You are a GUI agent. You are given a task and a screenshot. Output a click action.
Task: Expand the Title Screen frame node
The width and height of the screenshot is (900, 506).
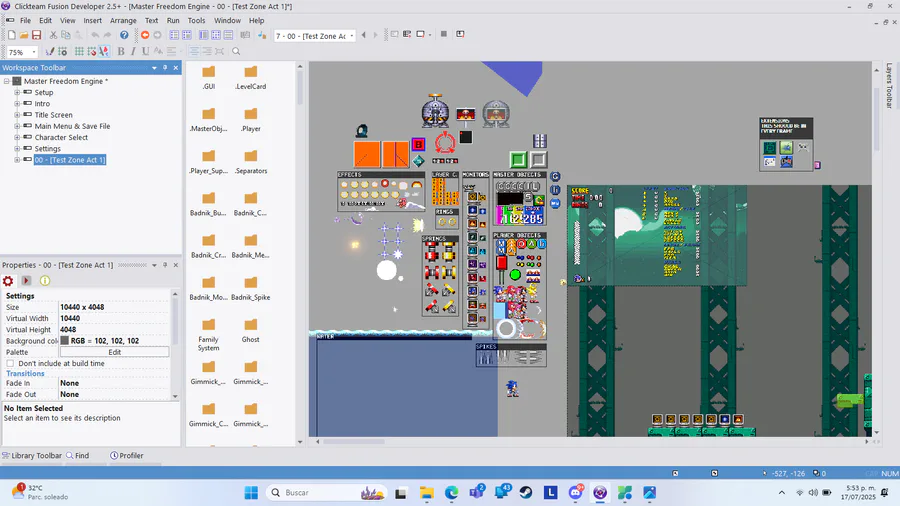(17, 115)
